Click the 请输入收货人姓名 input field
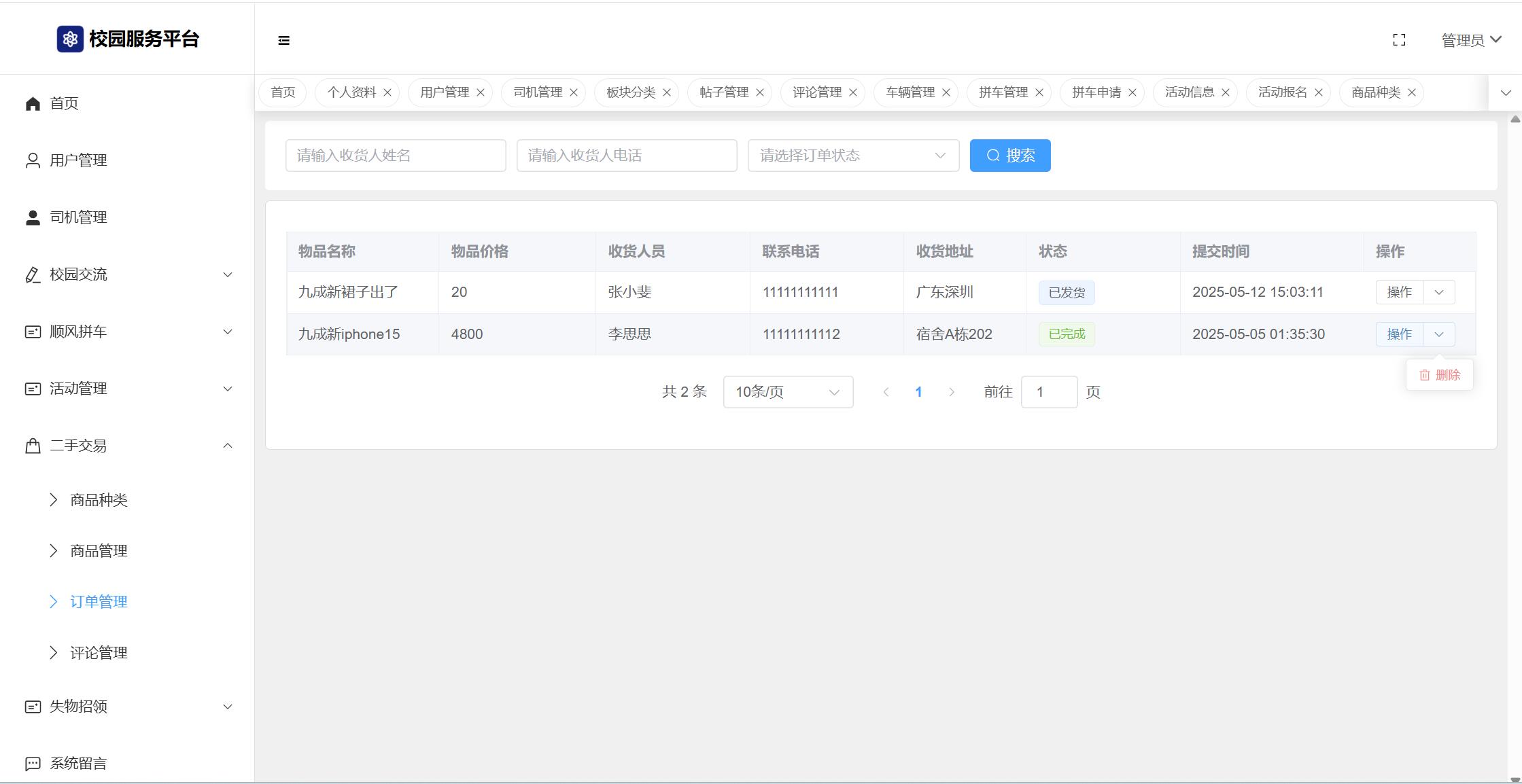The image size is (1522, 784). coord(395,156)
